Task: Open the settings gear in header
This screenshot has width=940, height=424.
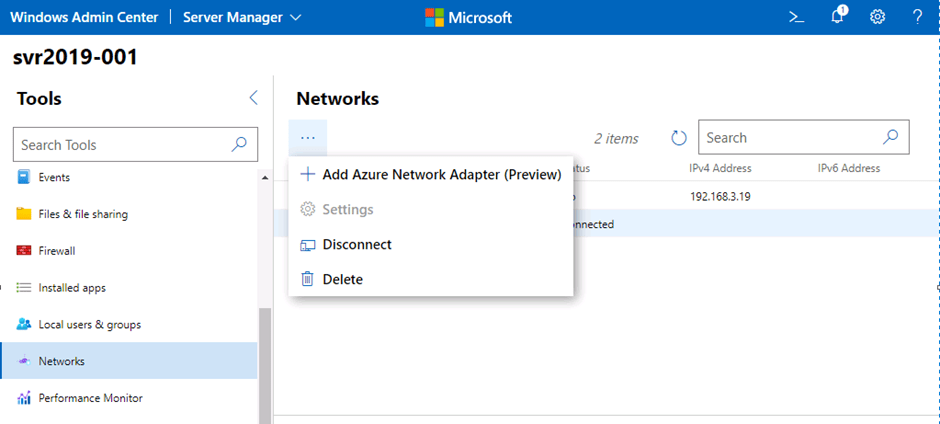Action: coord(877,17)
